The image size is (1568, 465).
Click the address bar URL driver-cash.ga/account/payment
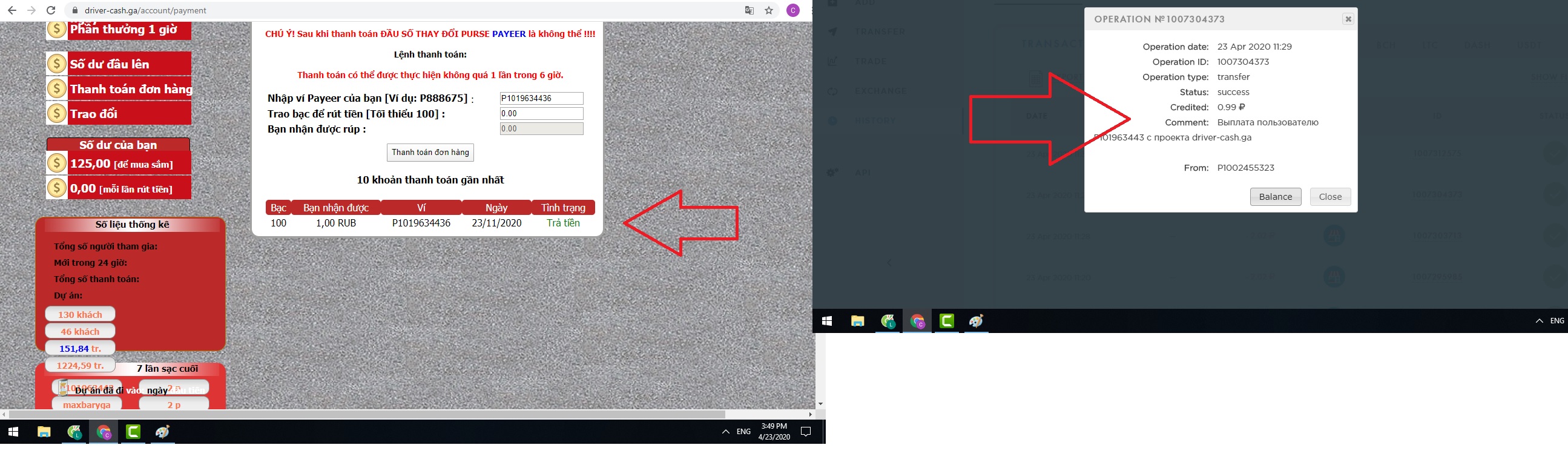click(145, 10)
